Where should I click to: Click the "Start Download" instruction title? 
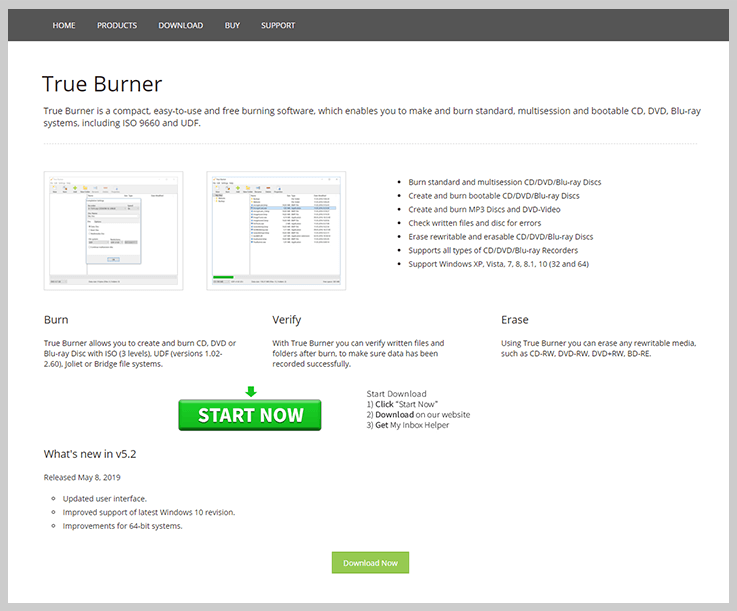396,394
